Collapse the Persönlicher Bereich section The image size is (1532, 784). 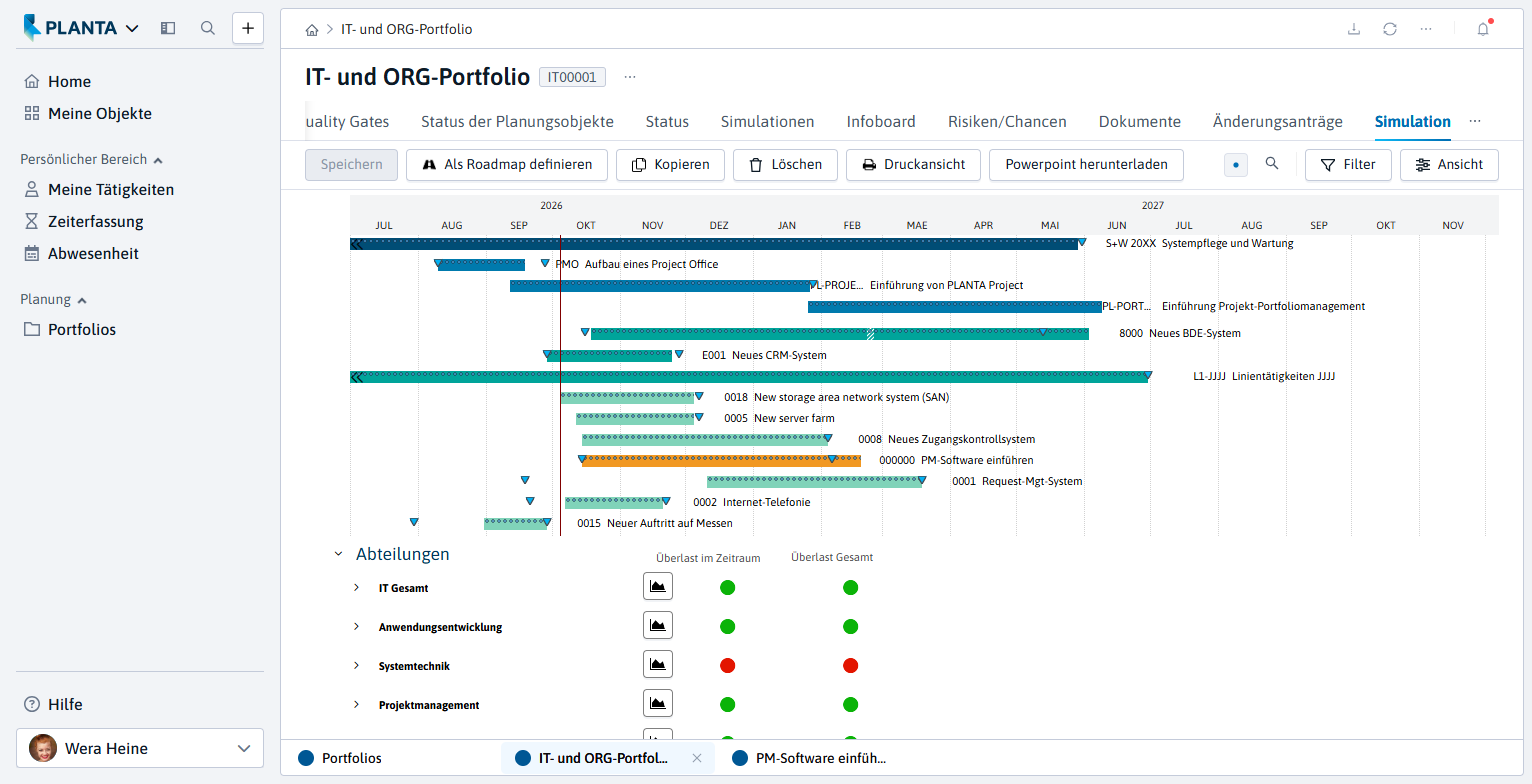tap(158, 159)
